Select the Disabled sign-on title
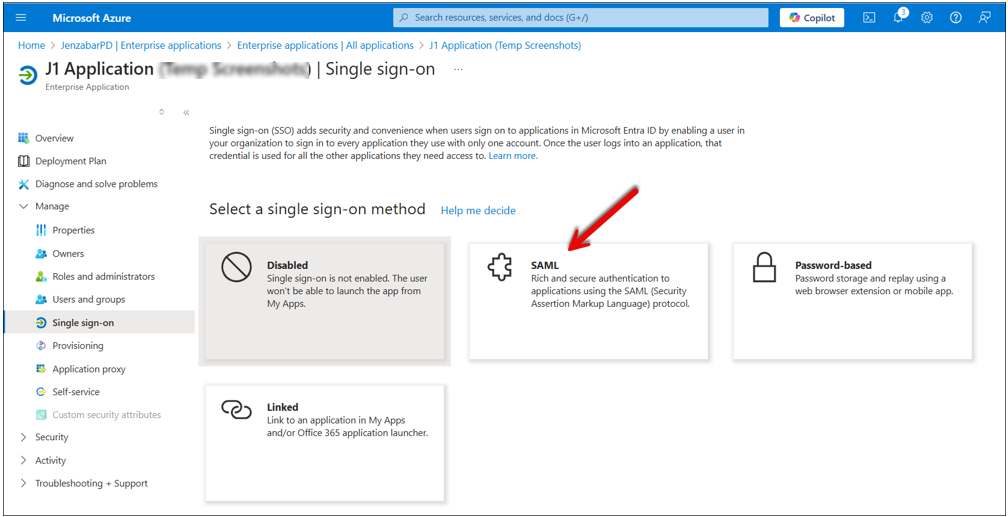Image resolution: width=1008 pixels, height=517 pixels. [287, 265]
